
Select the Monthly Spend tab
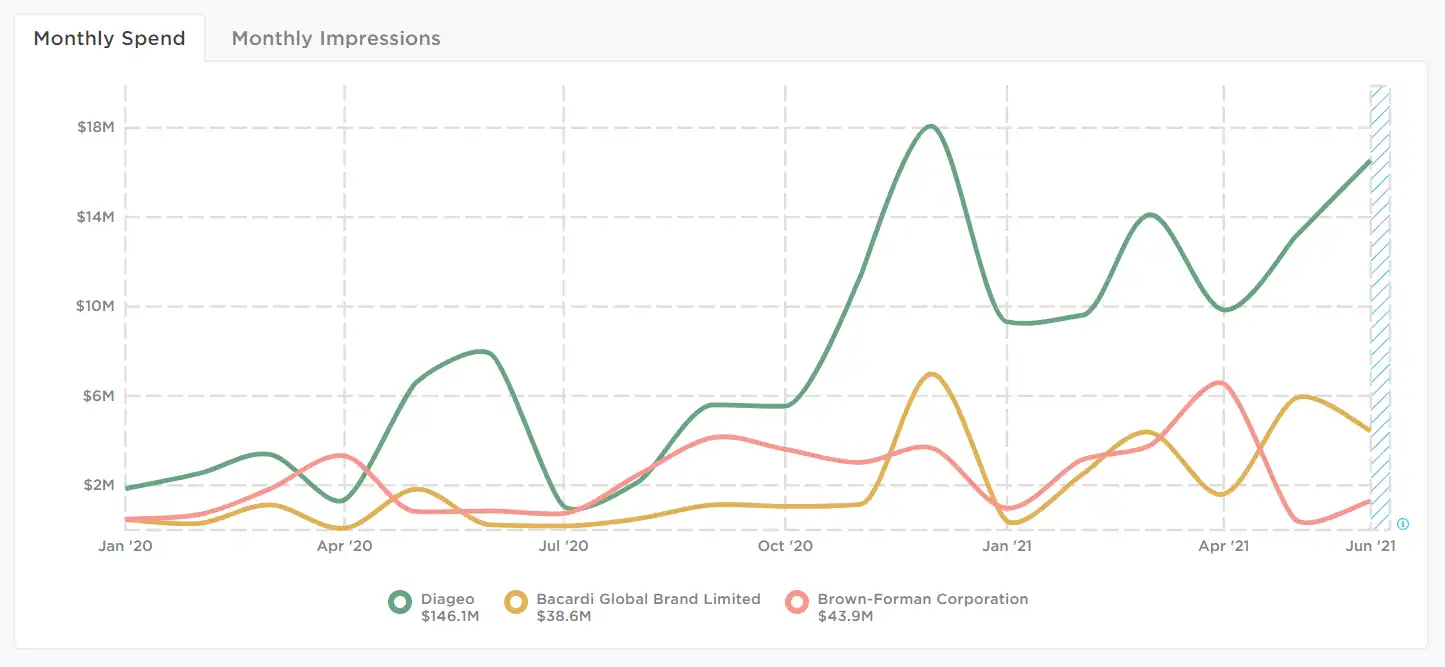click(109, 38)
